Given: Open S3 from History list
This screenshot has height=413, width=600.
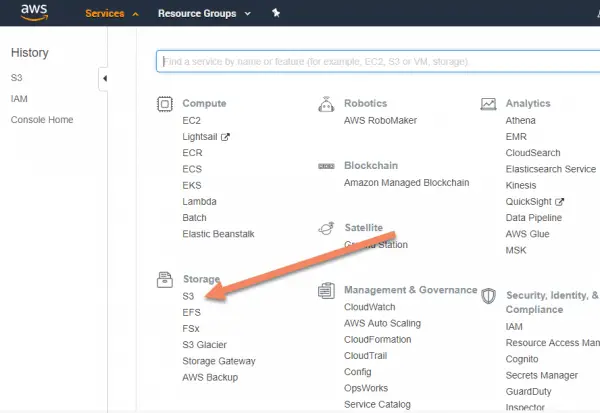Looking at the screenshot, I should click(16, 78).
